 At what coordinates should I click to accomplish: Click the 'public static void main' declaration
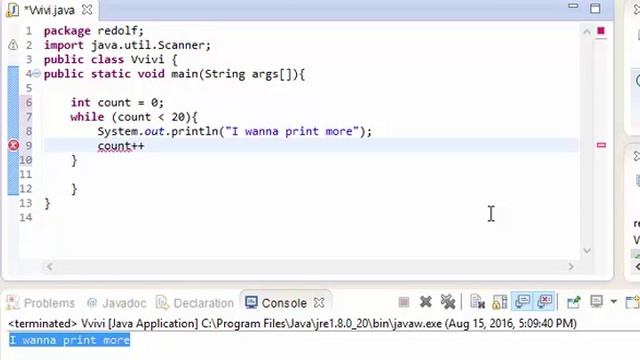click(x=174, y=74)
